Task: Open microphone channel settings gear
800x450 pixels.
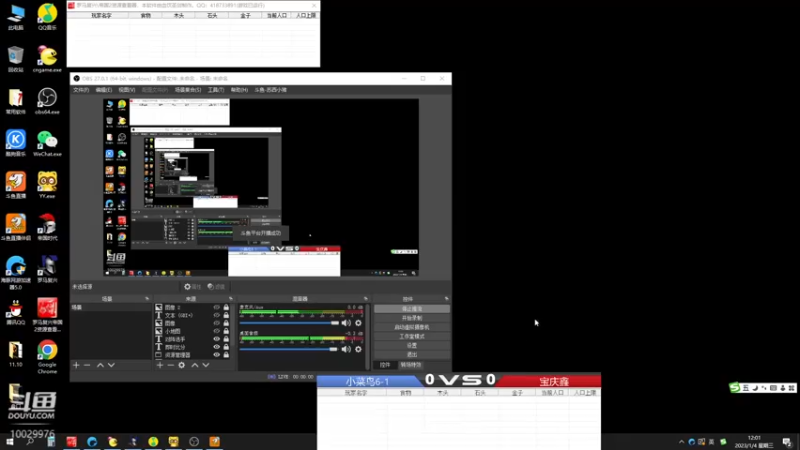Action: (x=358, y=323)
